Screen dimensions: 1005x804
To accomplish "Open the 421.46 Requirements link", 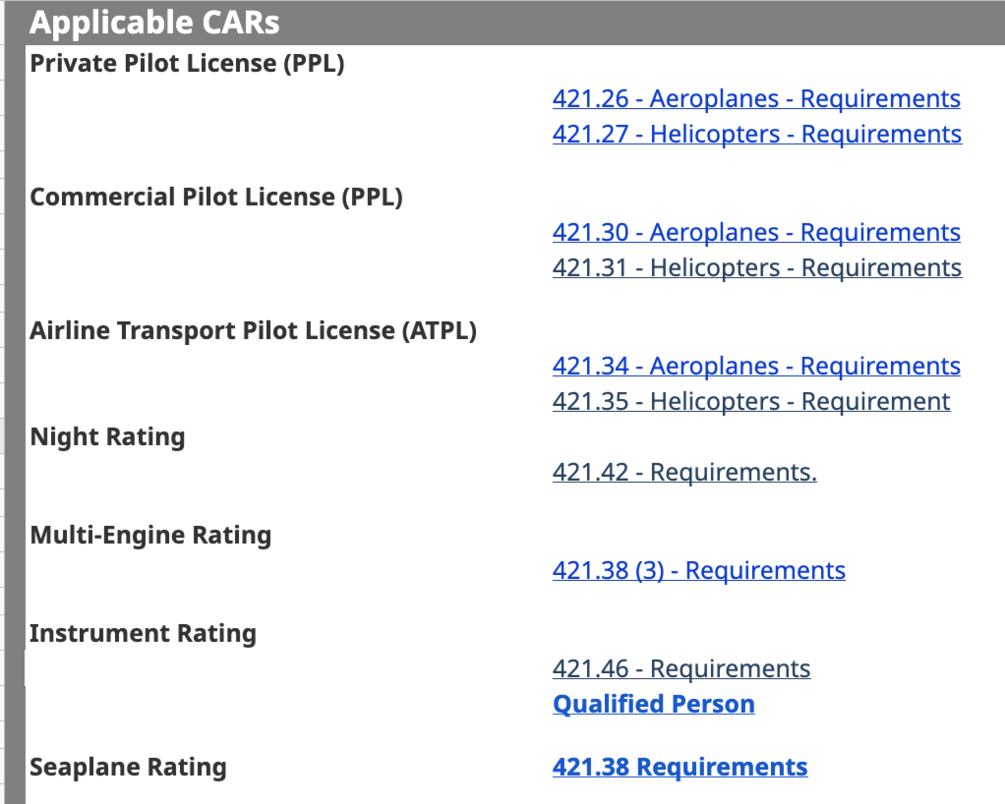I will 681,669.
